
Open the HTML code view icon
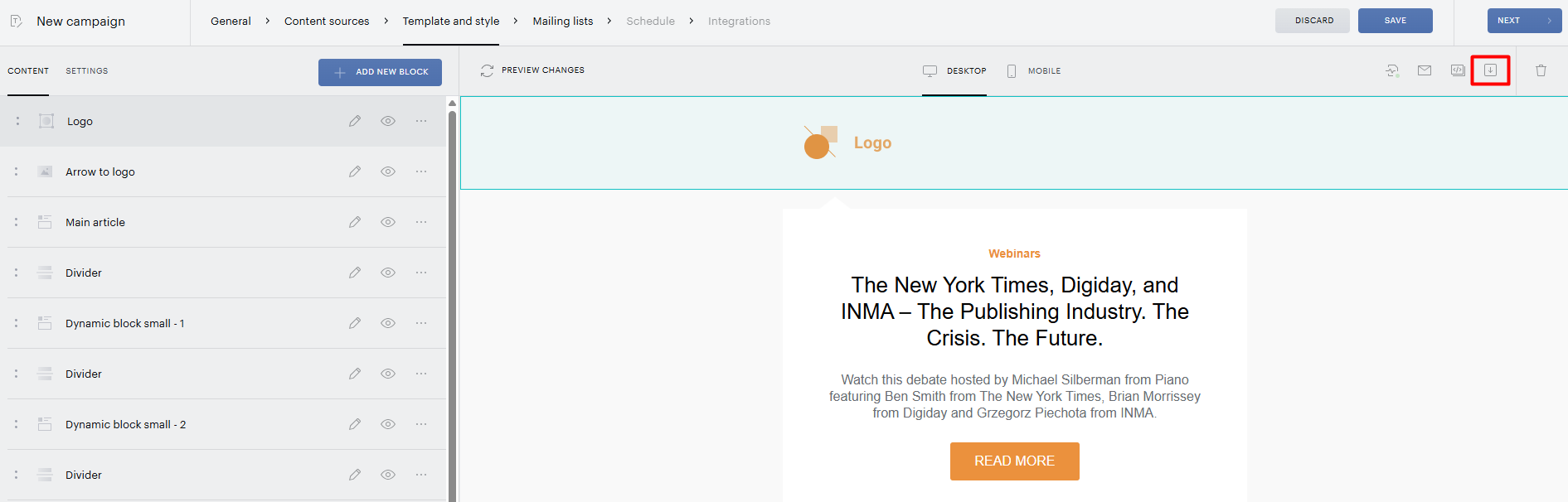click(x=1458, y=70)
